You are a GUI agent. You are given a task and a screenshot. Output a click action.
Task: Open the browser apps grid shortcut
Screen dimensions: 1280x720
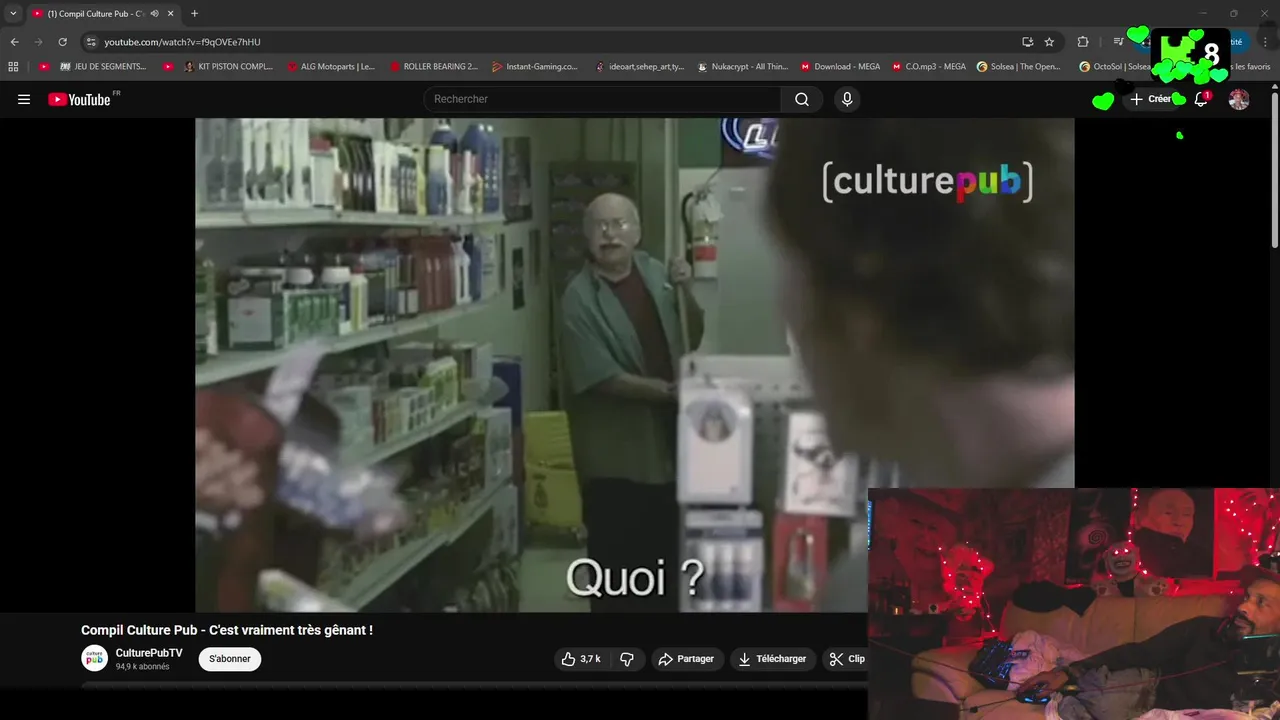13,67
